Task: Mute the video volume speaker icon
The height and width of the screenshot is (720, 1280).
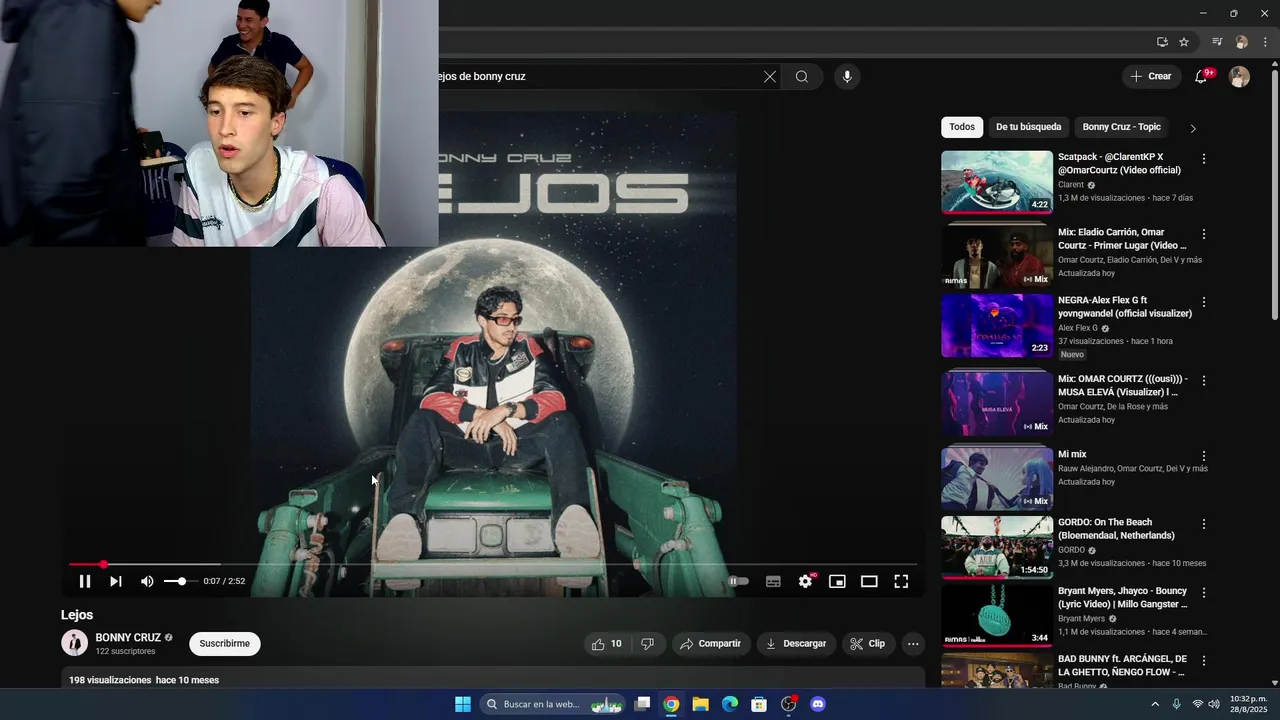Action: [x=147, y=581]
